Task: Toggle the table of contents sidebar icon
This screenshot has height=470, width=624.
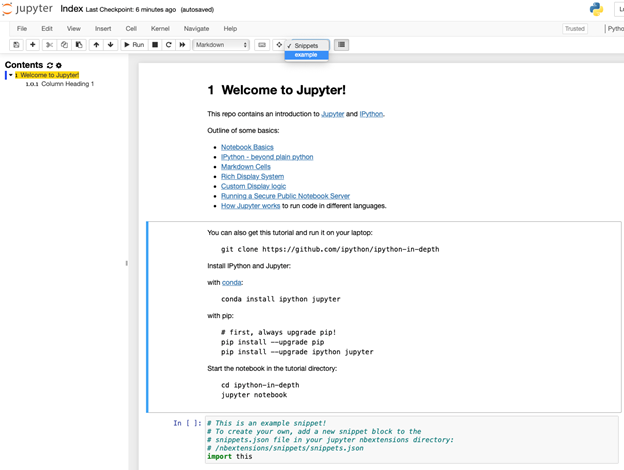Action: 342,45
